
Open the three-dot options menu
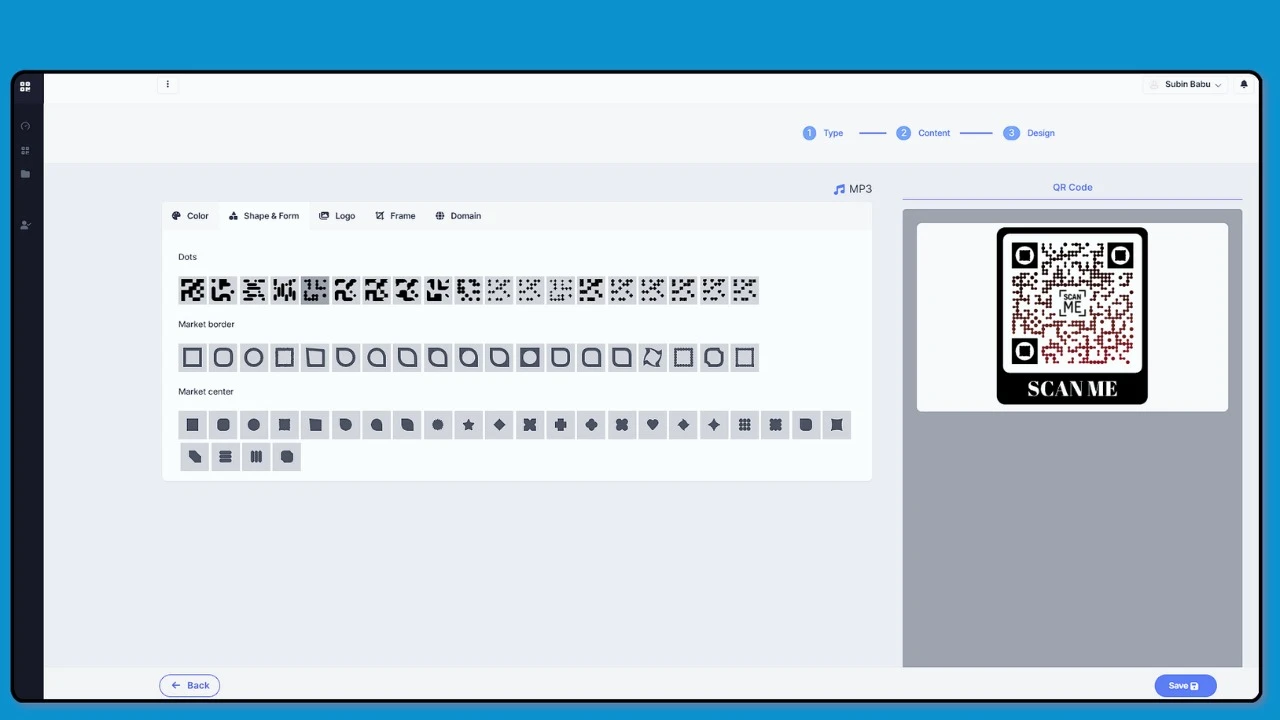click(x=167, y=84)
